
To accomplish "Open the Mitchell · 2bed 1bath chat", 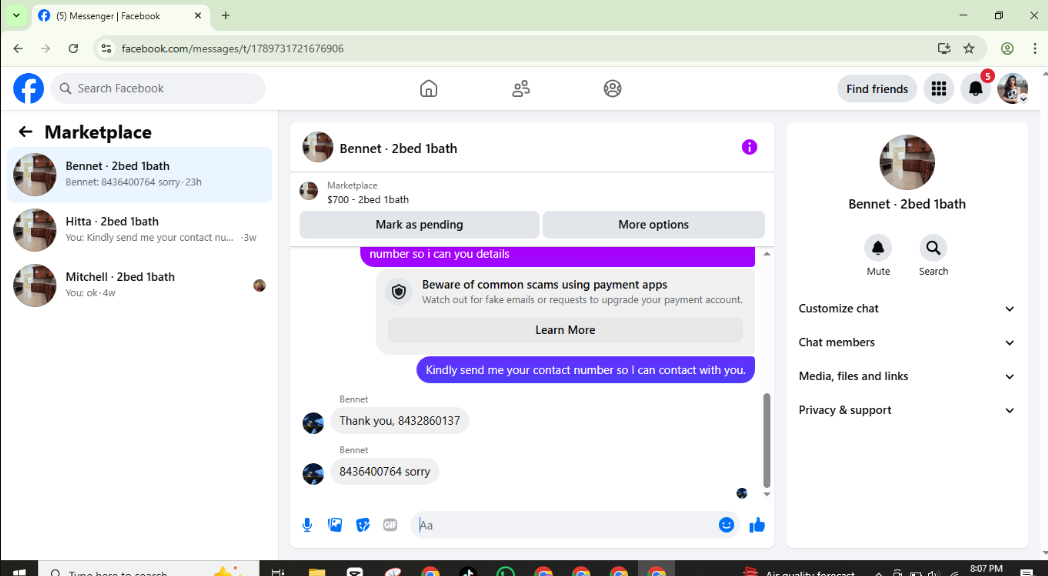I will coord(139,285).
